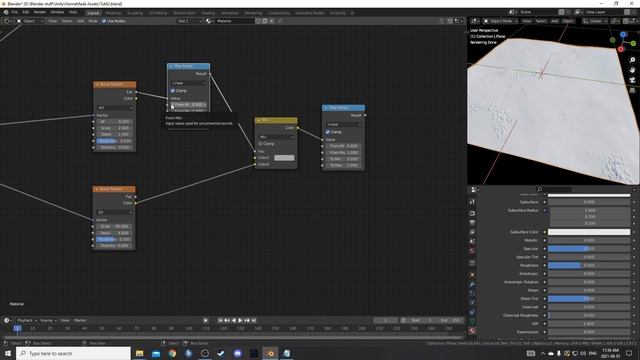Toggle Clamp checkbox in the Mix node
This screenshot has width=640, height=360.
[260, 144]
